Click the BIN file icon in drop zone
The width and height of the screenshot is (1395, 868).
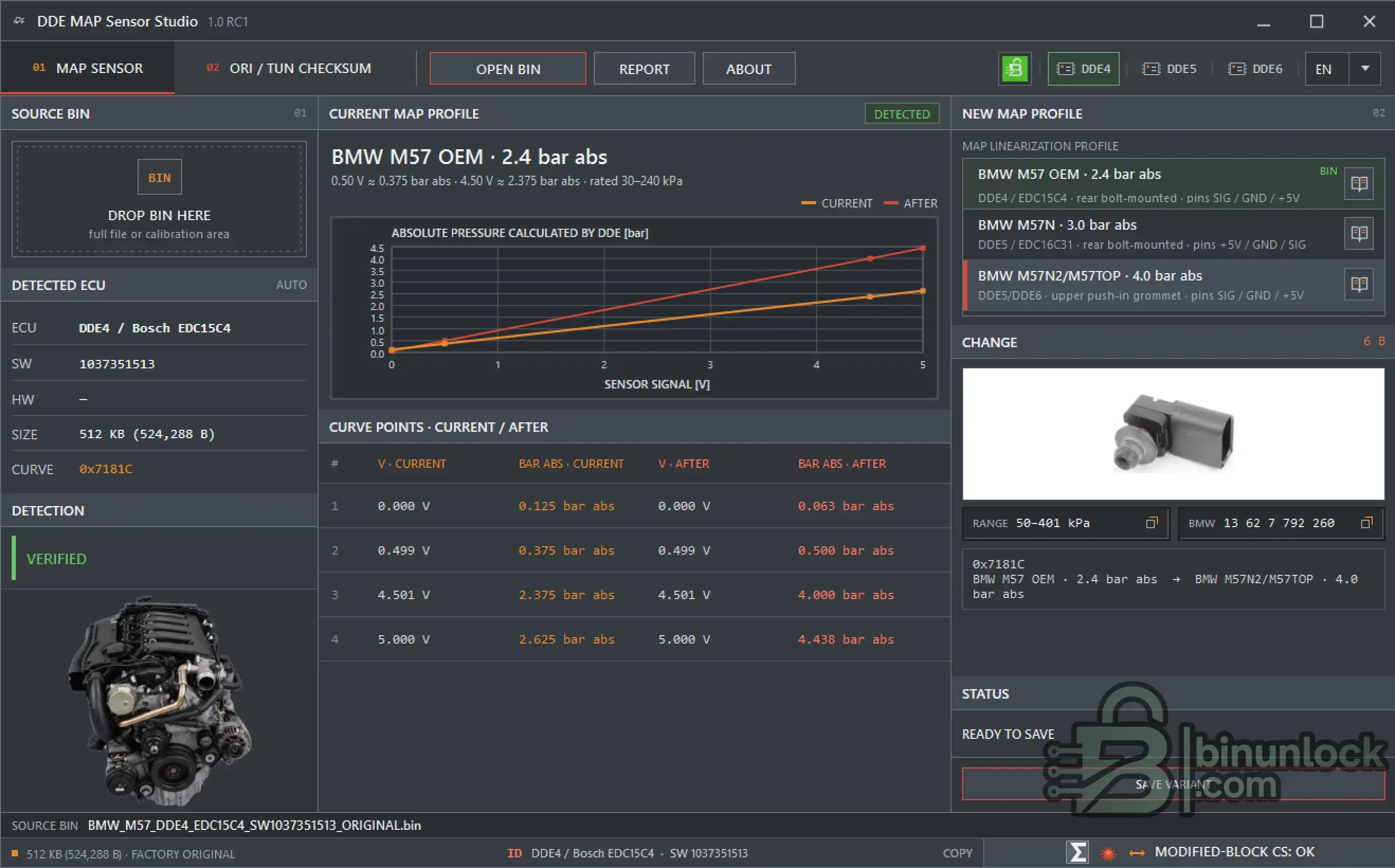point(159,177)
